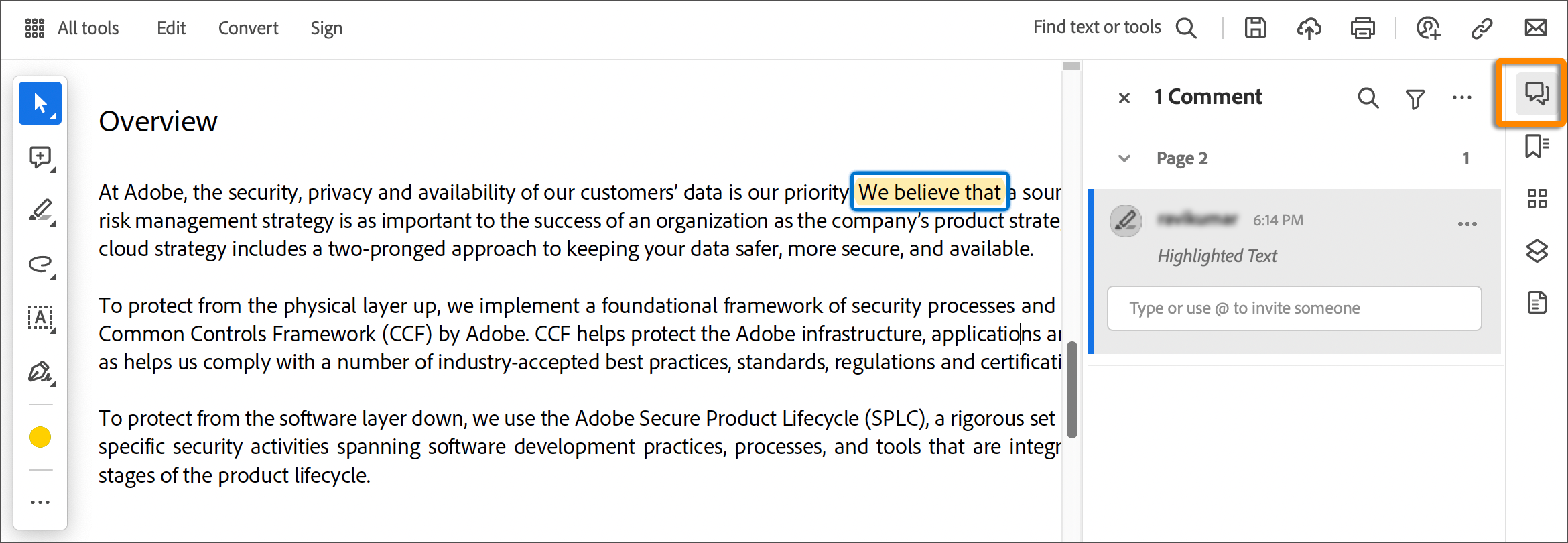Print the document with printer icon
This screenshot has height=543, width=1568.
1362,28
